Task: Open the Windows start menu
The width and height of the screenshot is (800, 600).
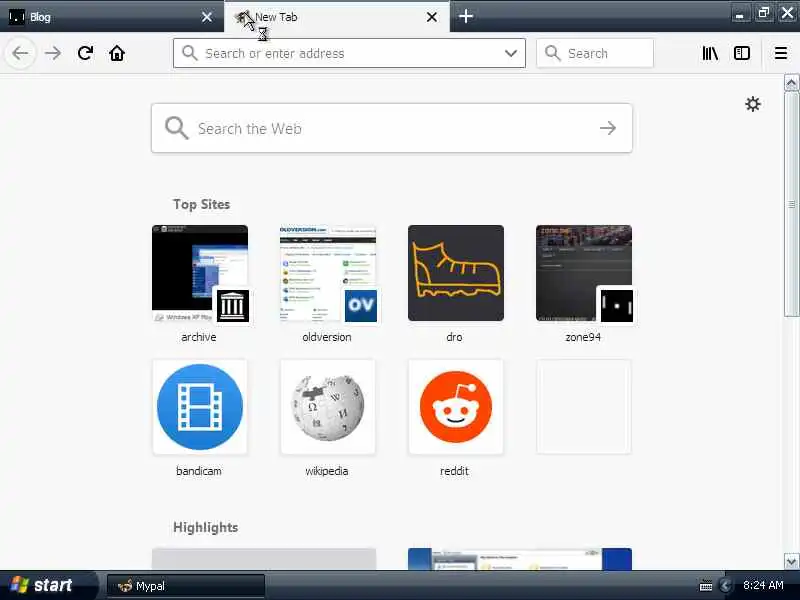Action: pyautogui.click(x=49, y=585)
